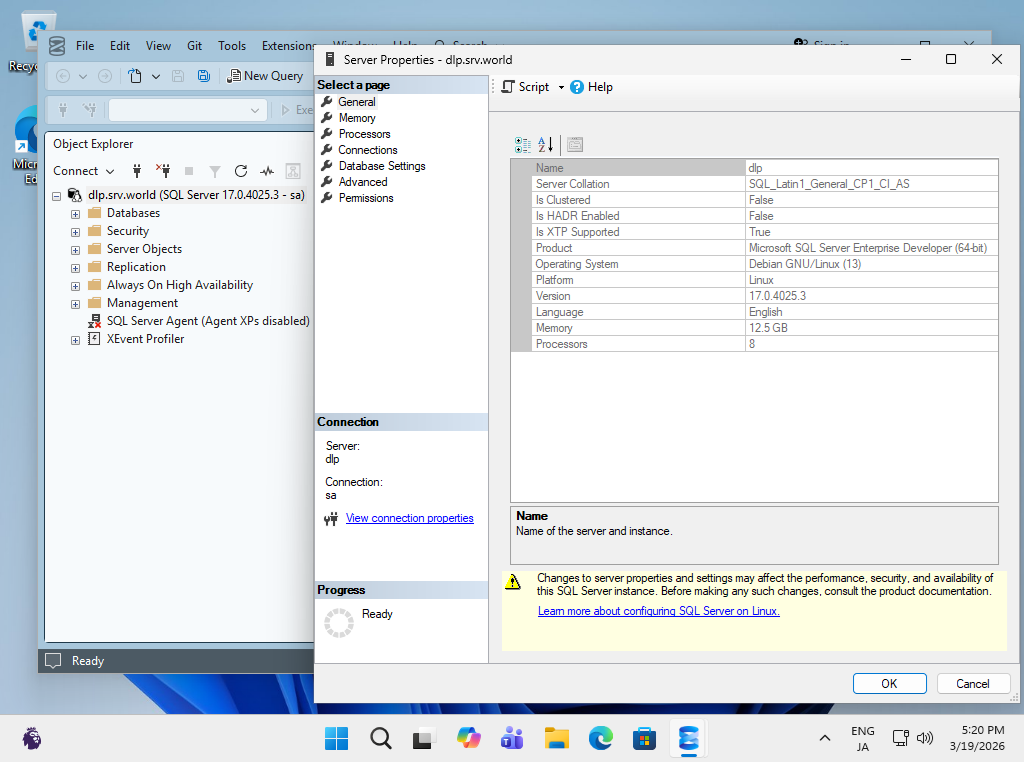Switch property grid to Categorized view

(522, 144)
